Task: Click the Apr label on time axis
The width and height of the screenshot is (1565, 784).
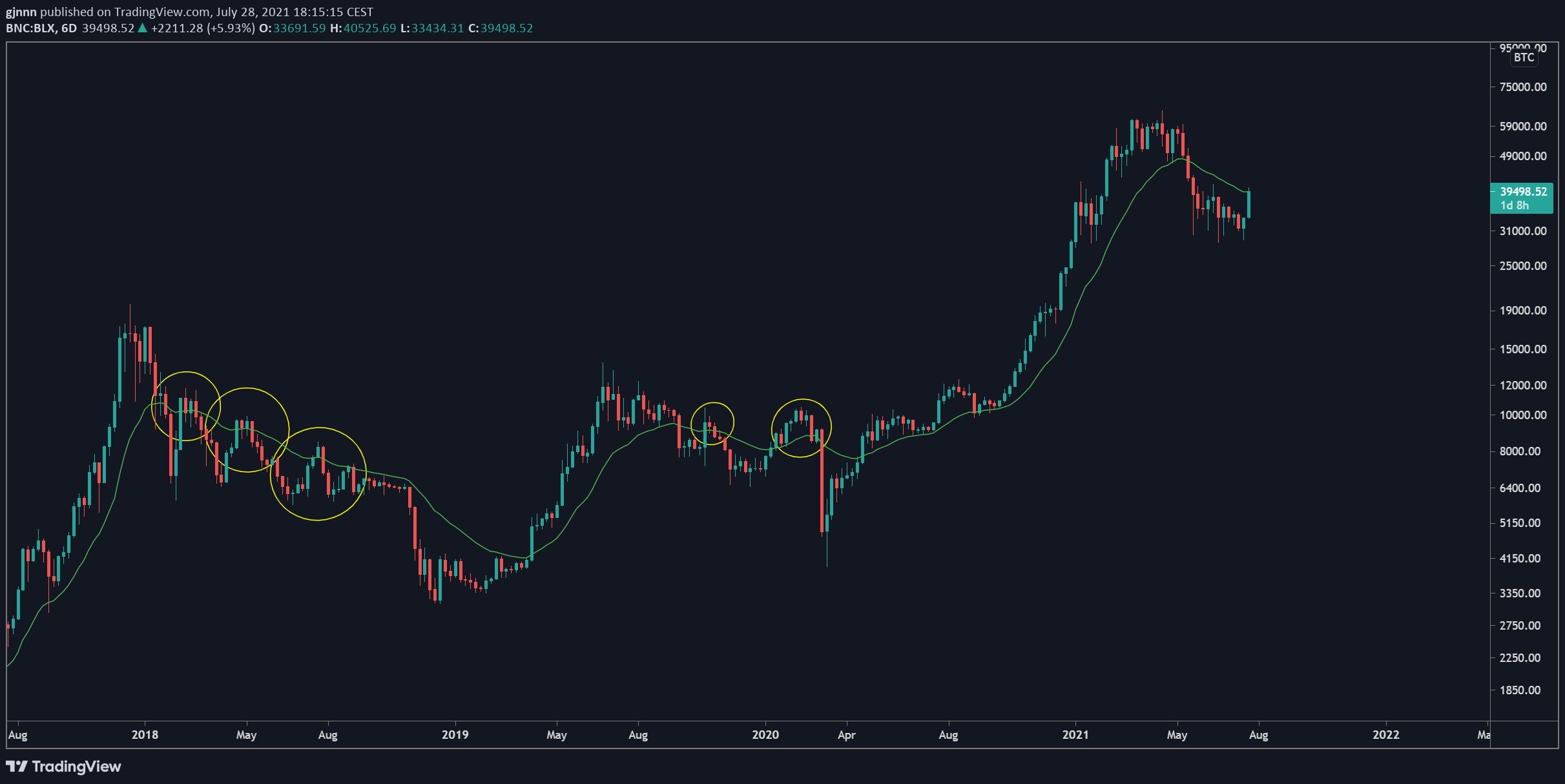Action: tap(846, 734)
